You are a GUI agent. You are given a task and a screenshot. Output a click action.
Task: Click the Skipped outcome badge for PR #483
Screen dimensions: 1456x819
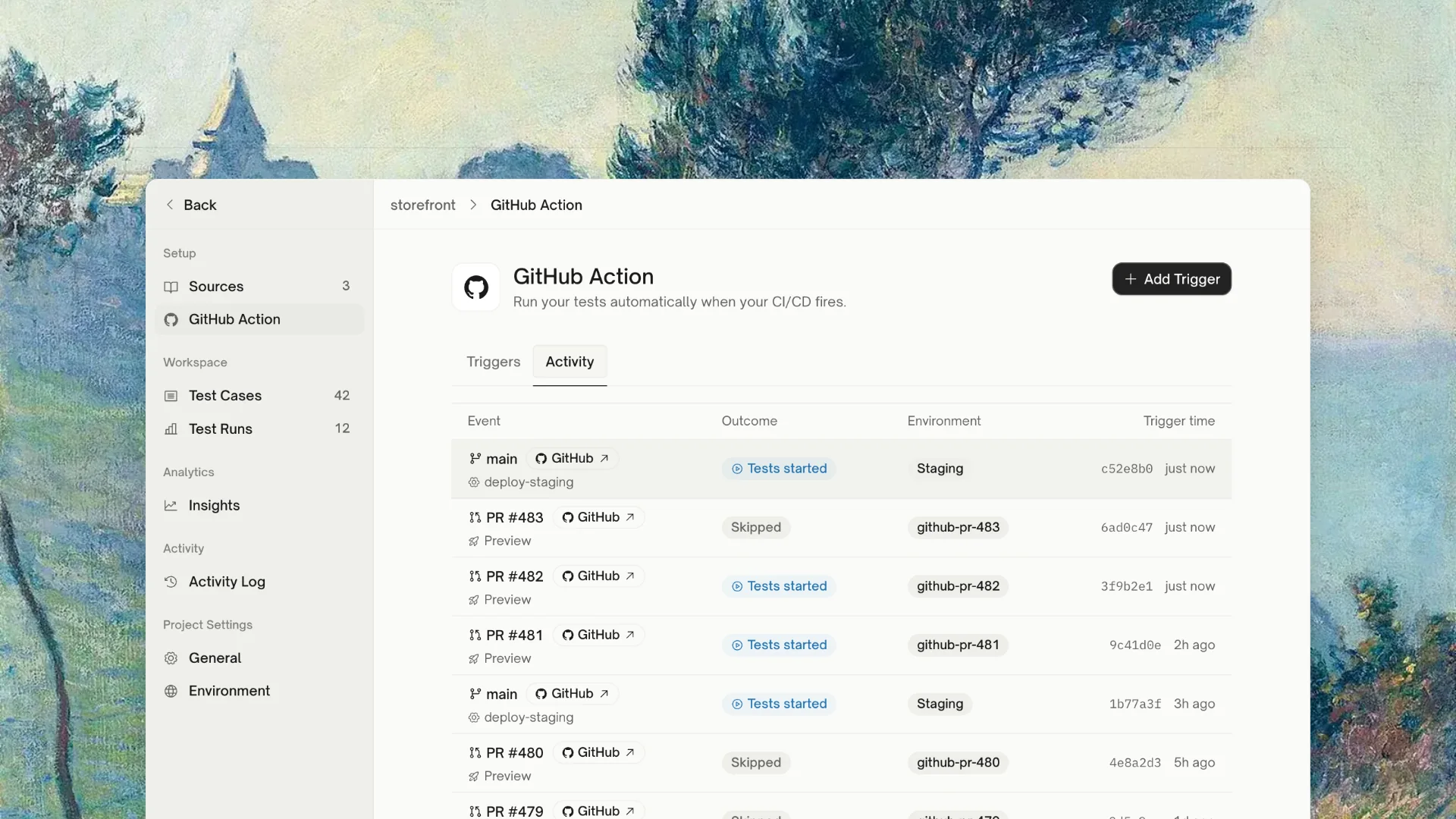coord(756,527)
